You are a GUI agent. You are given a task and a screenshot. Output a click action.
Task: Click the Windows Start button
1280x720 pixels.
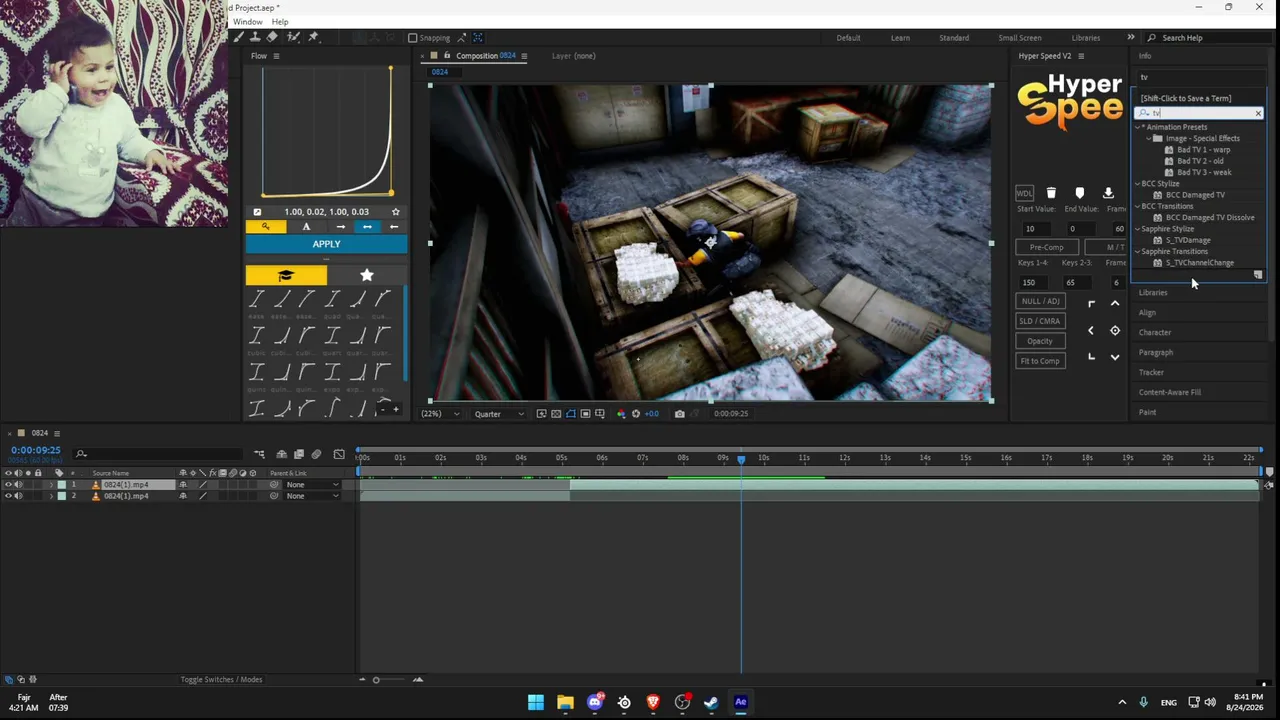pos(536,702)
